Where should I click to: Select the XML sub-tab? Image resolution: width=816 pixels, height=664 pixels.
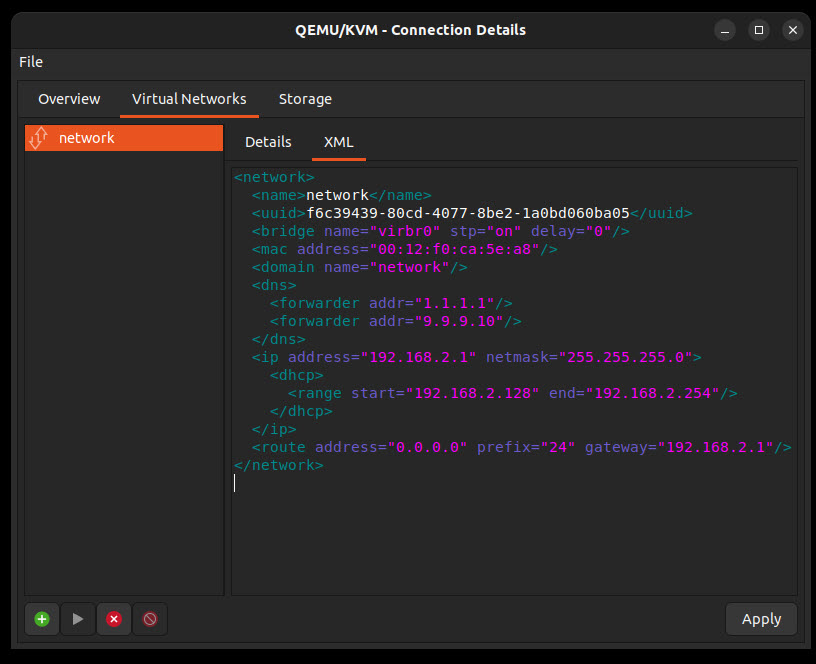click(x=339, y=142)
